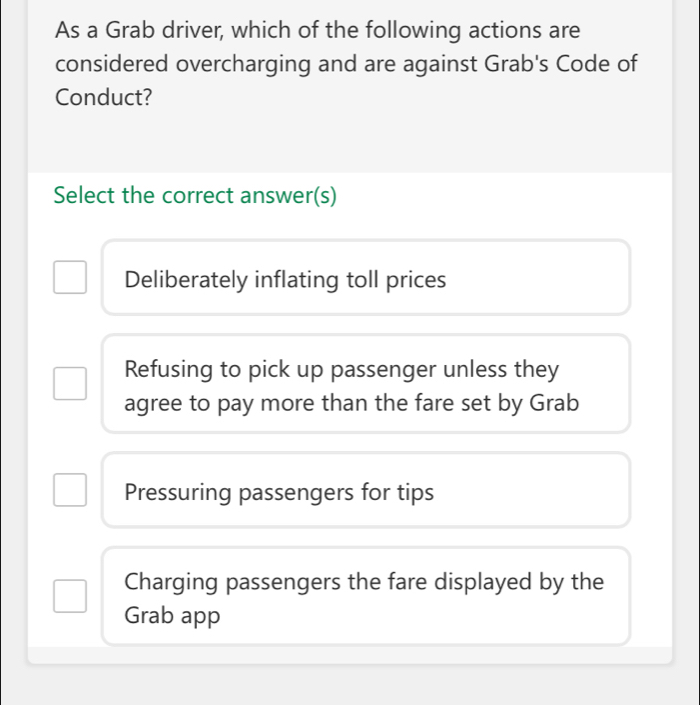Click the "Grab app" text in last option

pyautogui.click(x=171, y=616)
